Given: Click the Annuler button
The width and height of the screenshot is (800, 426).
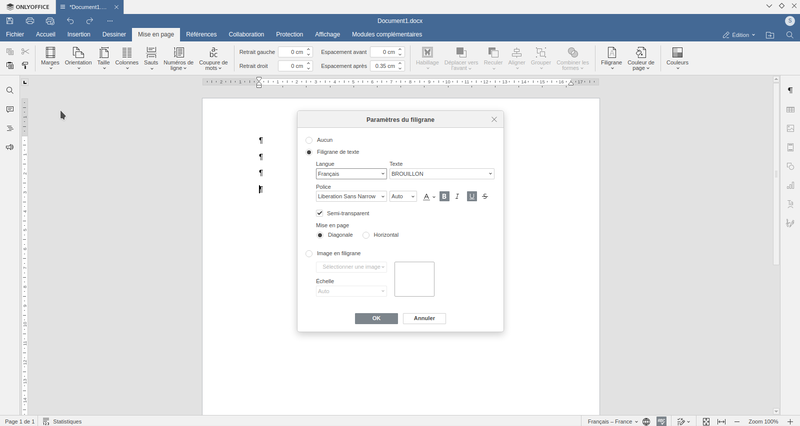Looking at the screenshot, I should tap(424, 318).
